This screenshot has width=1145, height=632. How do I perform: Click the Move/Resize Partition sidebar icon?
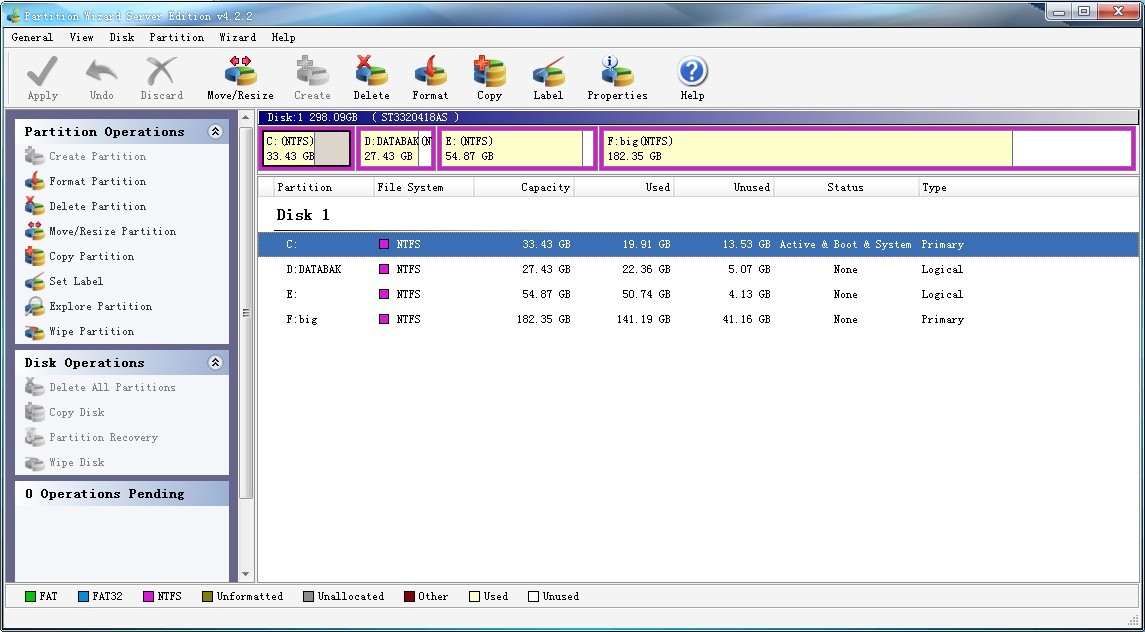pyautogui.click(x=34, y=231)
